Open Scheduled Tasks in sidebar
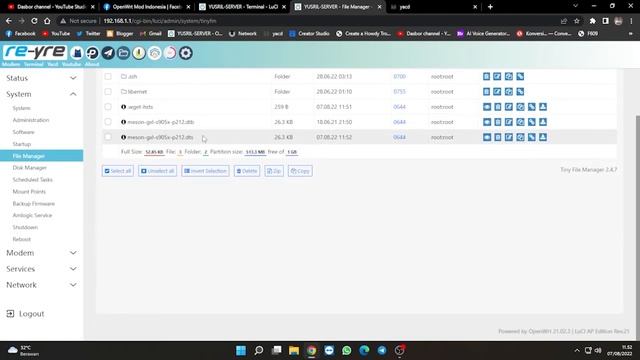Viewport: 640px width, 360px height. [32, 180]
